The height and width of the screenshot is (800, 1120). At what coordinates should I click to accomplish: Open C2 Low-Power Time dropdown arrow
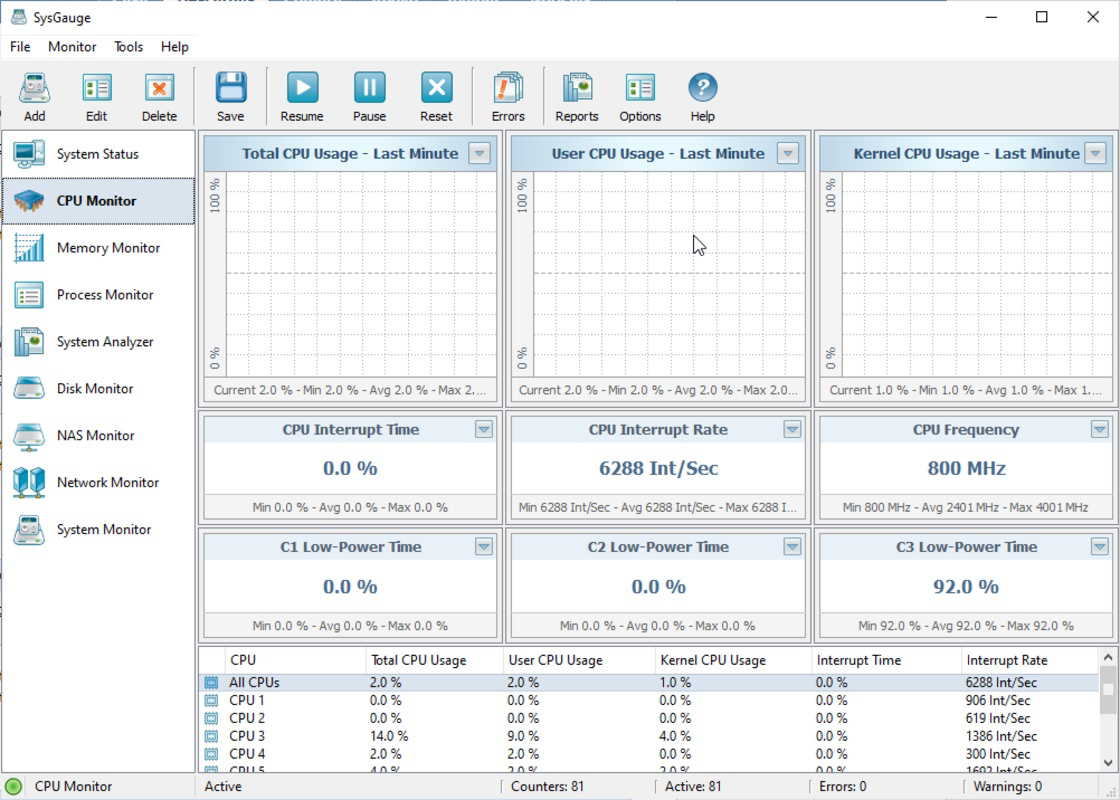pos(792,546)
